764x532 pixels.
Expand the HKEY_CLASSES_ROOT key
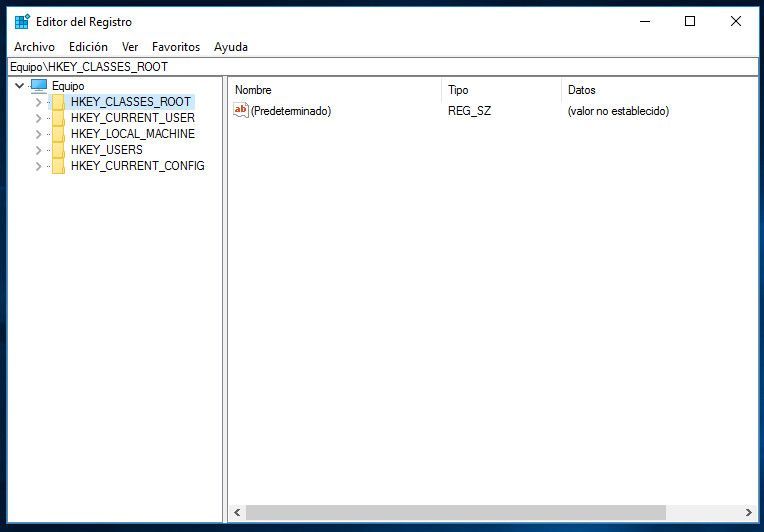click(38, 102)
